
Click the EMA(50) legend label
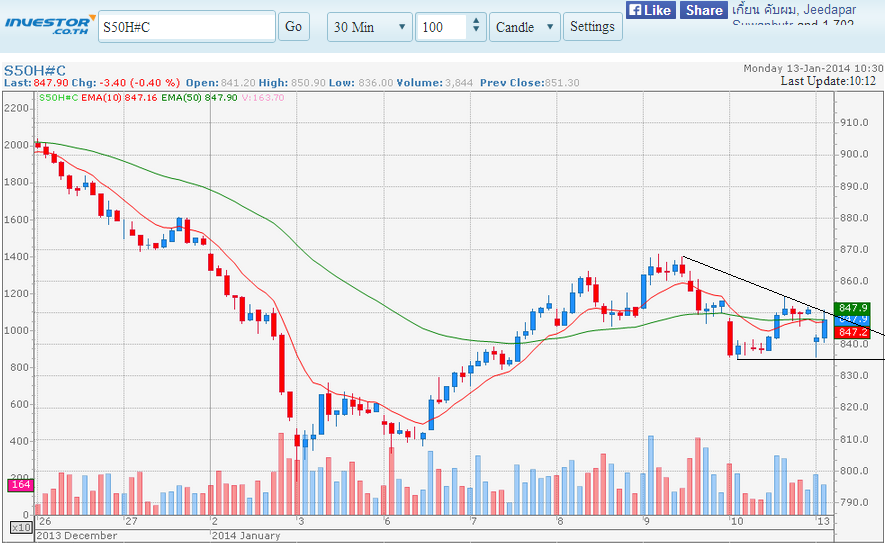click(x=199, y=97)
